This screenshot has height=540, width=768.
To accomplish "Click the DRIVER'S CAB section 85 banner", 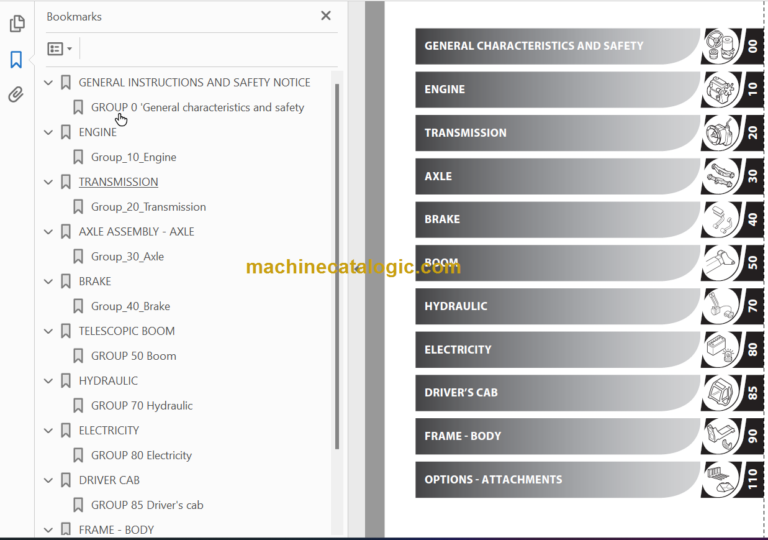I will 589,393.
